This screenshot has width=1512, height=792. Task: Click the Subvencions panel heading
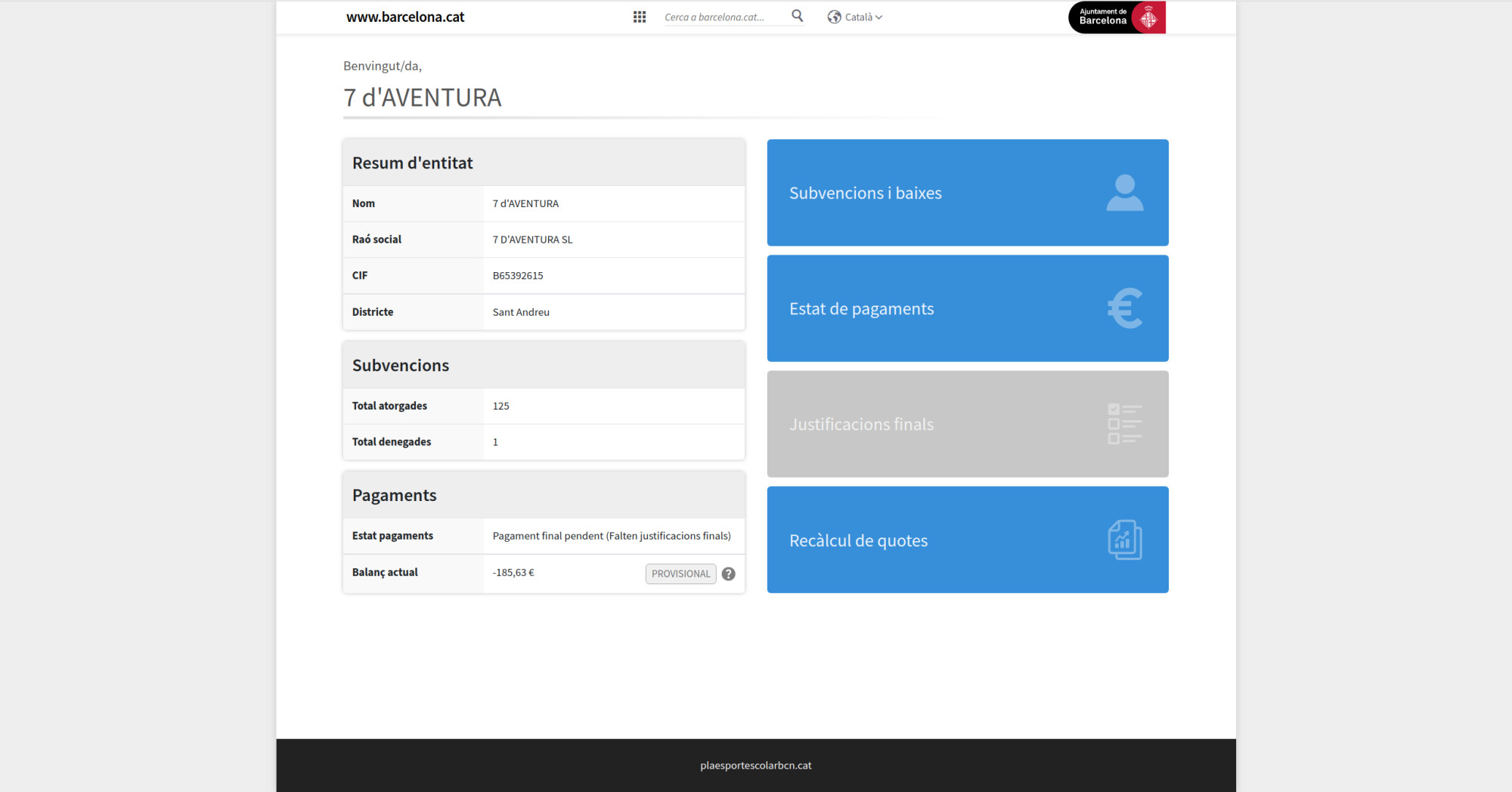(x=401, y=366)
